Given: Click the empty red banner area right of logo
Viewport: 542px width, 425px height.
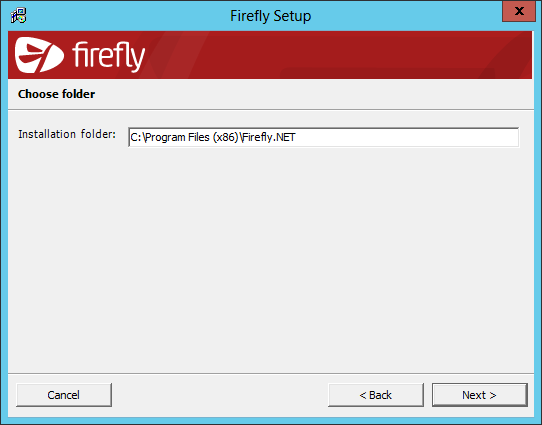Looking at the screenshot, I should (x=339, y=55).
